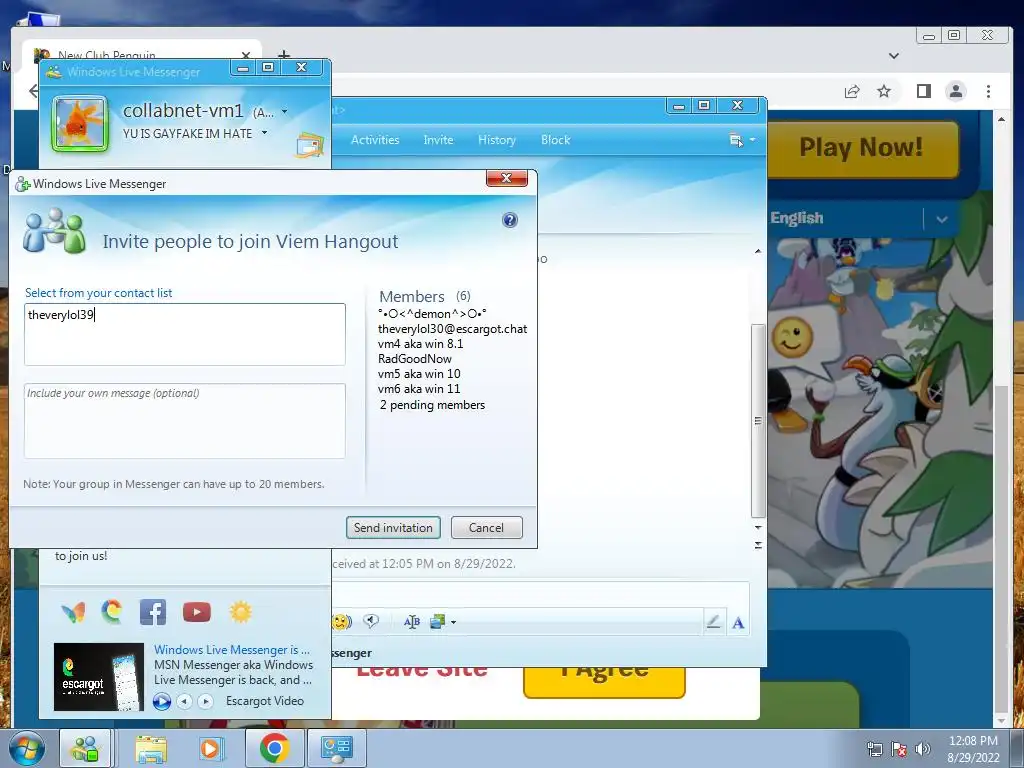Click the Action Center flag tray icon

pyautogui.click(x=899, y=749)
